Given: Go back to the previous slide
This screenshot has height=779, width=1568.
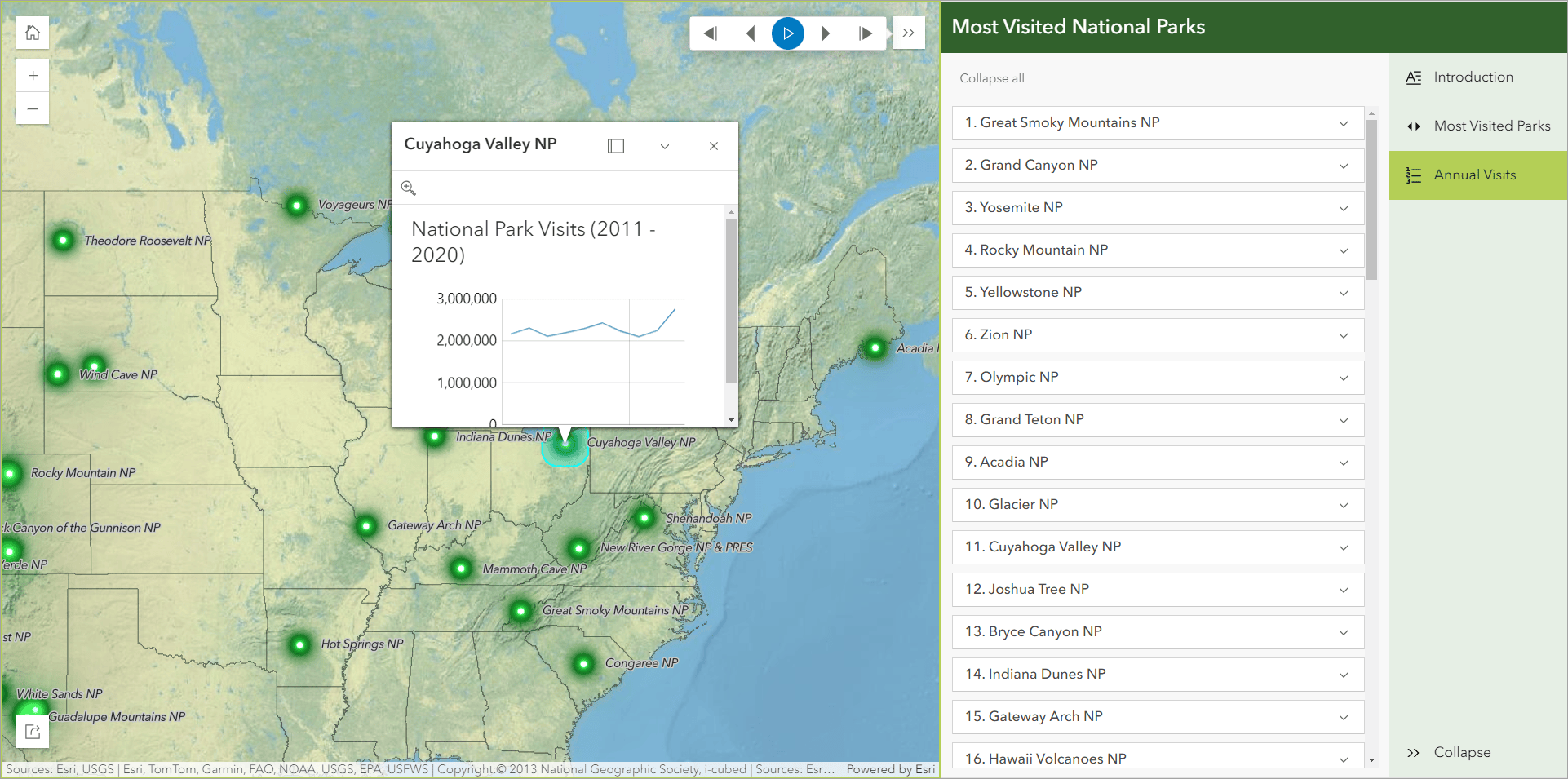Looking at the screenshot, I should pos(749,33).
